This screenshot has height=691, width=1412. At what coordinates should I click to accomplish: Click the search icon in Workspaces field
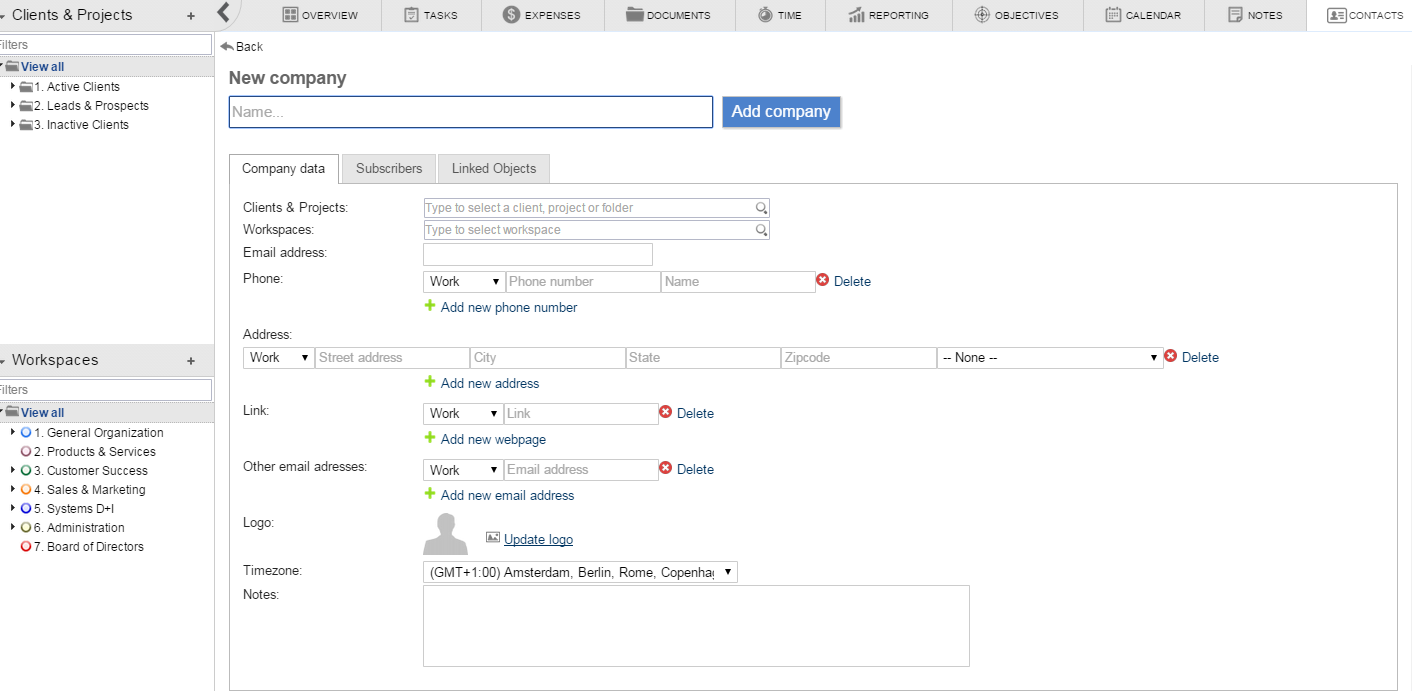tap(761, 230)
